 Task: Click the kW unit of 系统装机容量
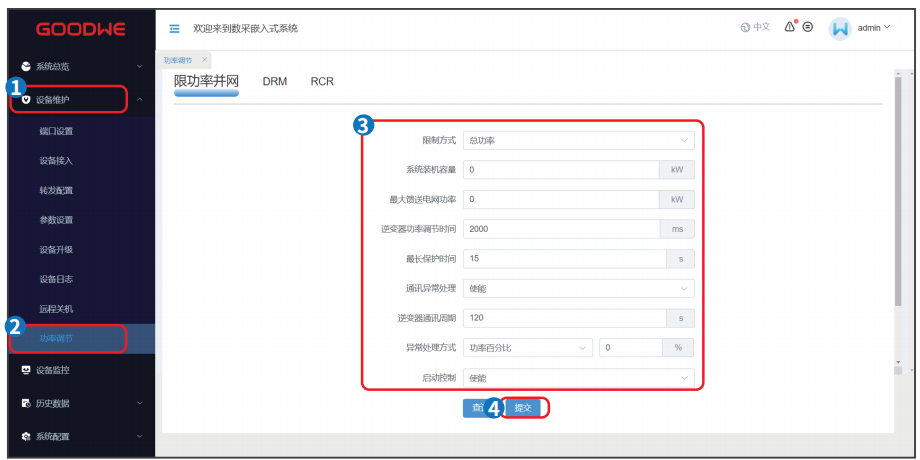(x=678, y=170)
